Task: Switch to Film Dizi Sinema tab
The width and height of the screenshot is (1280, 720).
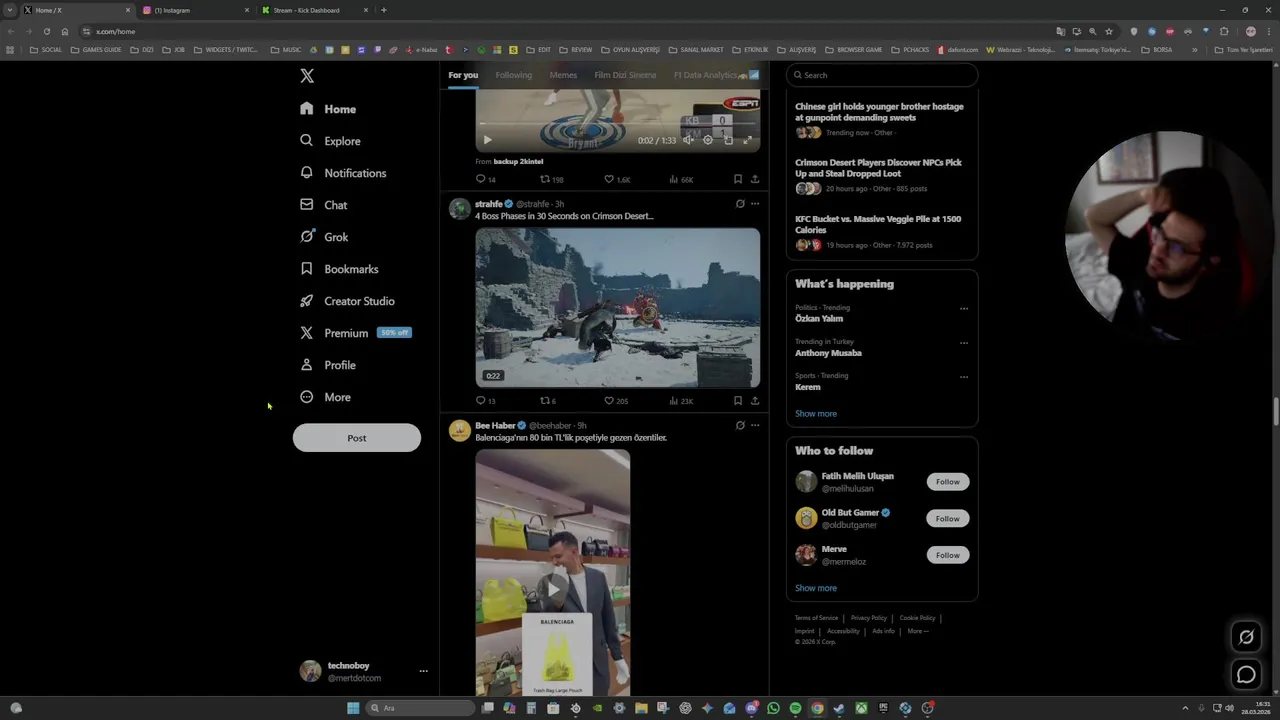Action: tap(625, 75)
